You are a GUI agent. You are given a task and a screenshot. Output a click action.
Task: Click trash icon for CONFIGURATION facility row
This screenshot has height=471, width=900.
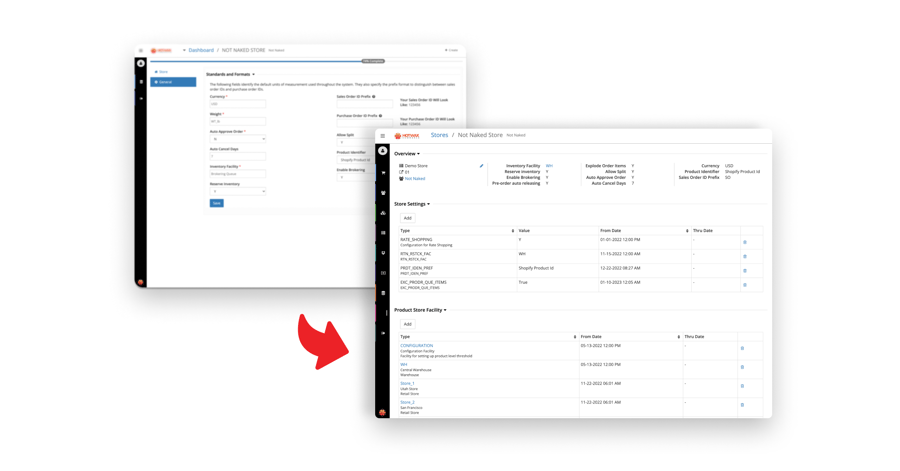pyautogui.click(x=742, y=348)
